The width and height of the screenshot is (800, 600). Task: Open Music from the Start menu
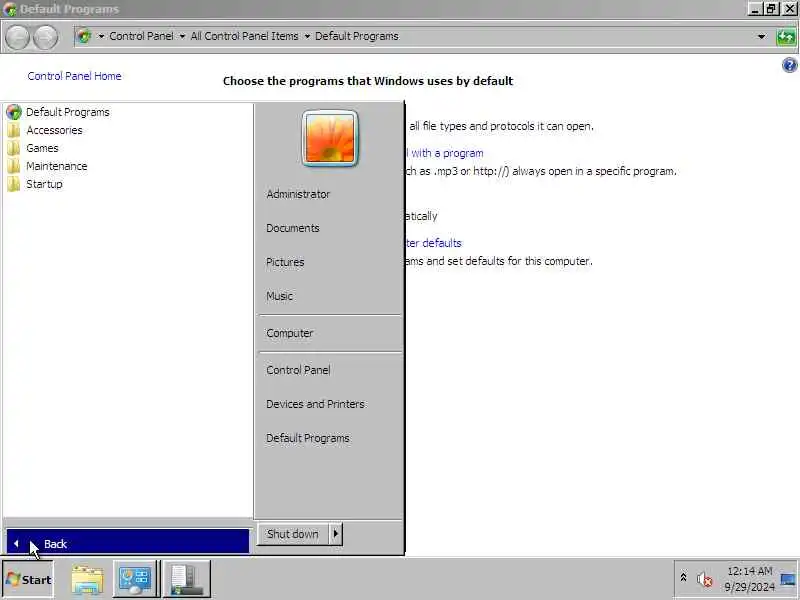click(x=279, y=296)
